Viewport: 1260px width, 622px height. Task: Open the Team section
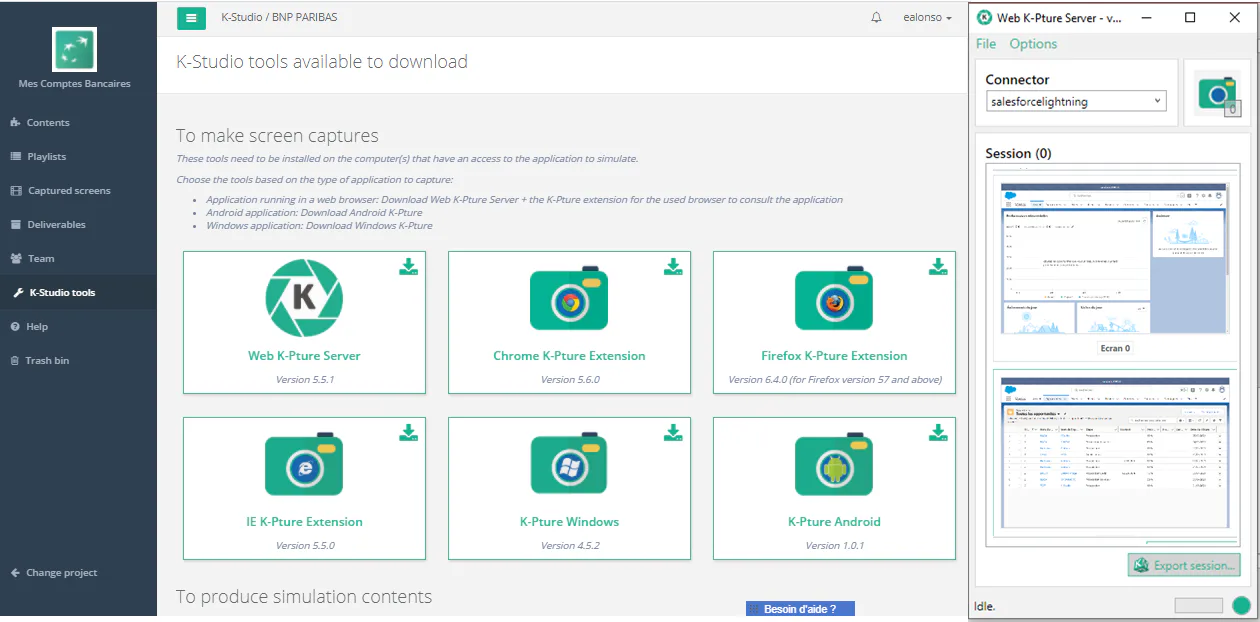click(x=40, y=258)
